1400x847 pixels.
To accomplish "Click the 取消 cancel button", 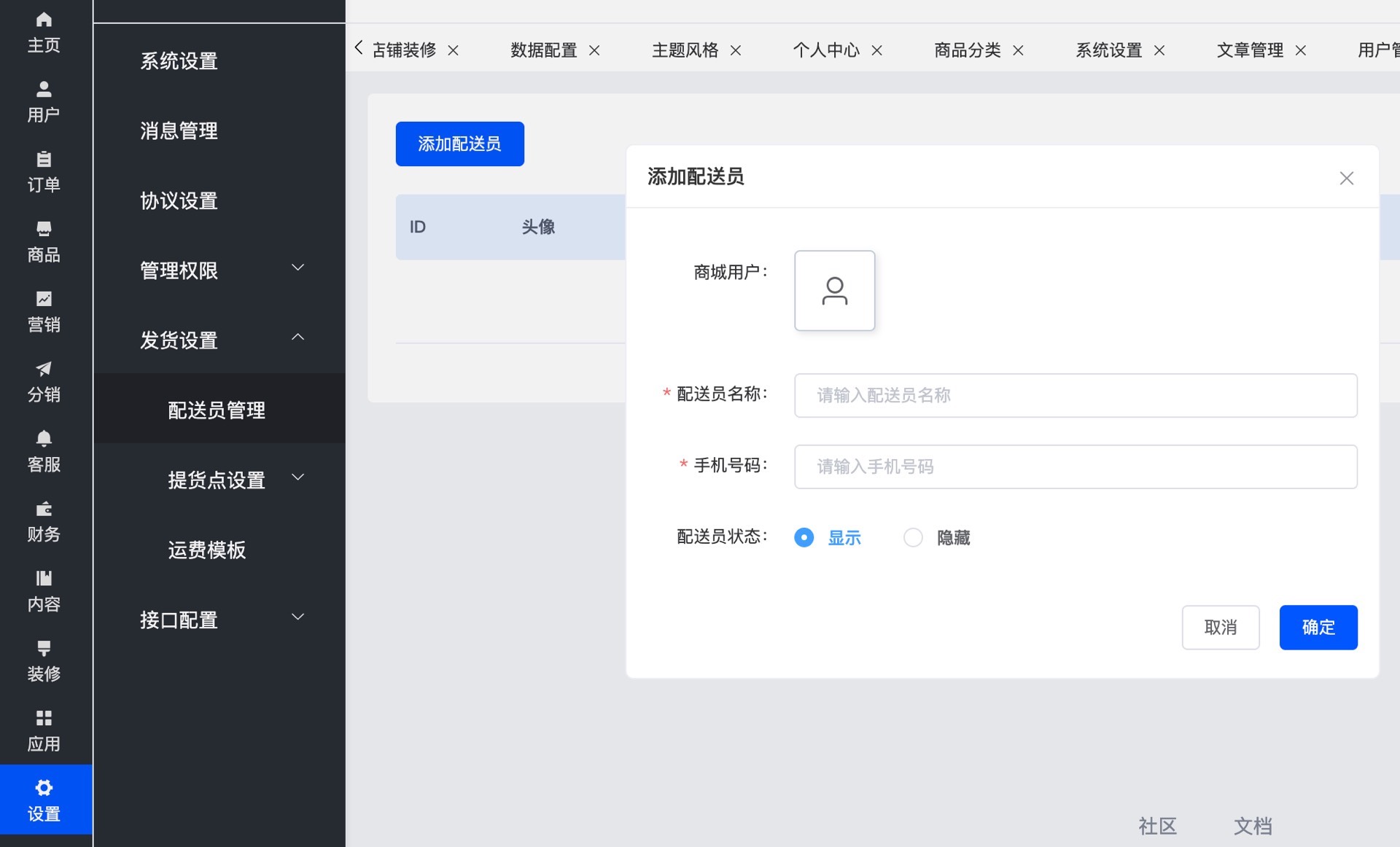I will (x=1220, y=627).
